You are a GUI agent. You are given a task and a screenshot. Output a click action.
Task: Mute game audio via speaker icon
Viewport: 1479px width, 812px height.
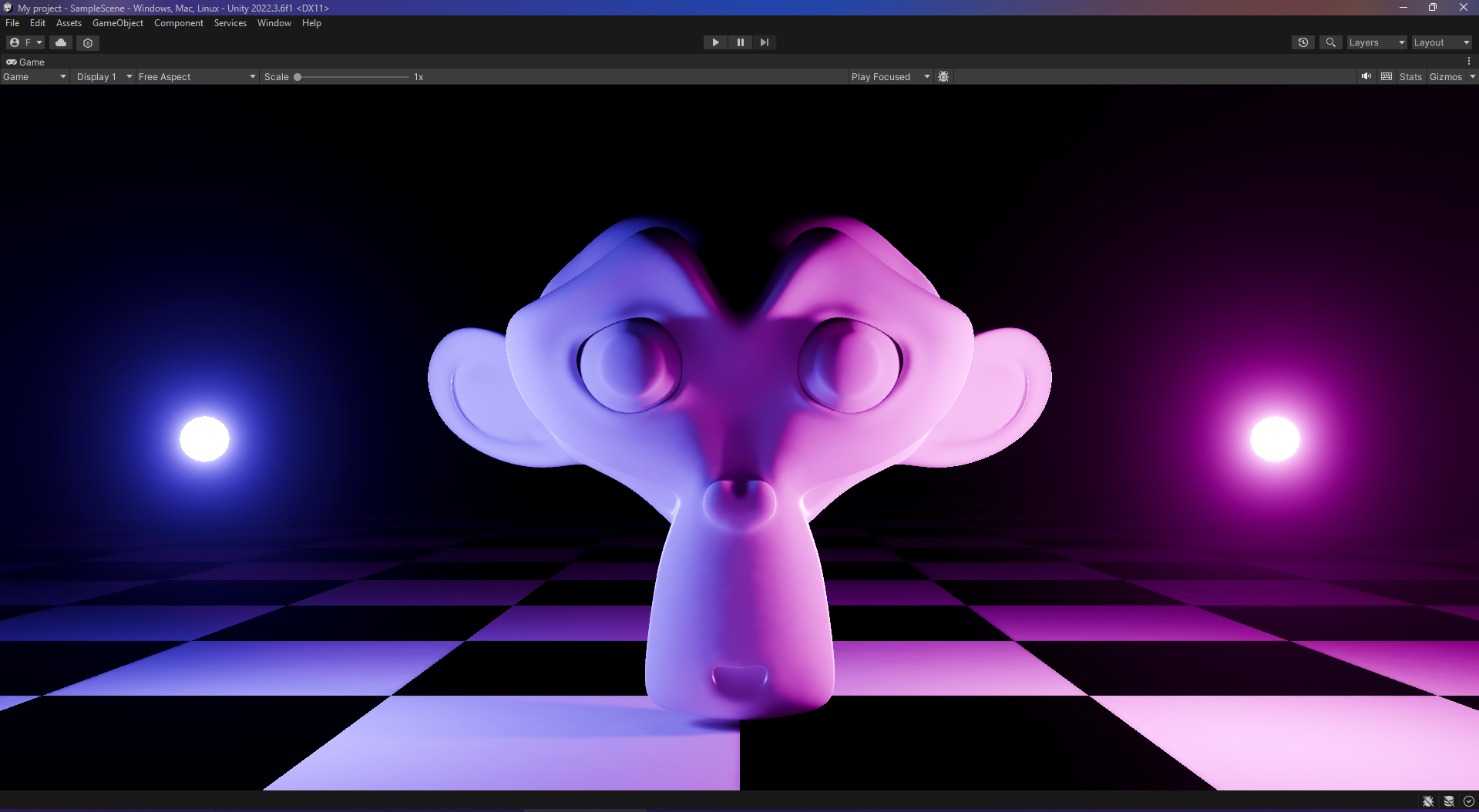coord(1366,76)
